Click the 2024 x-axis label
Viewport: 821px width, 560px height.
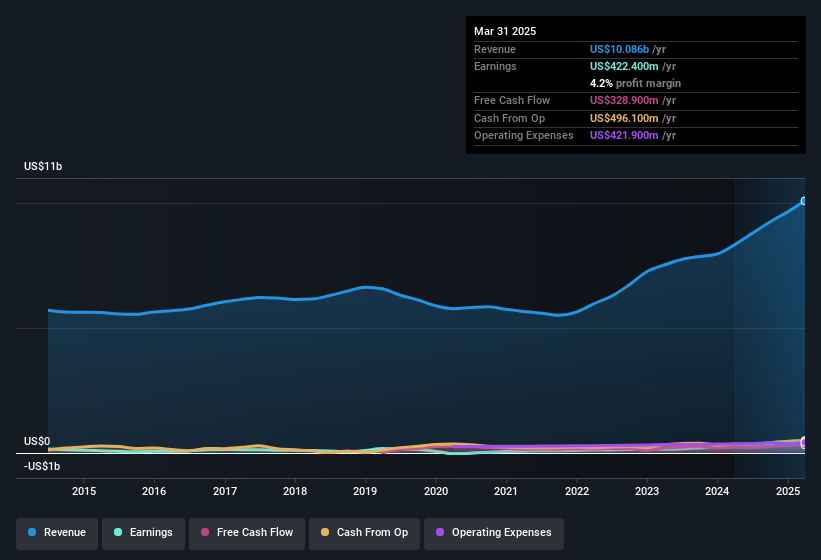pyautogui.click(x=717, y=491)
